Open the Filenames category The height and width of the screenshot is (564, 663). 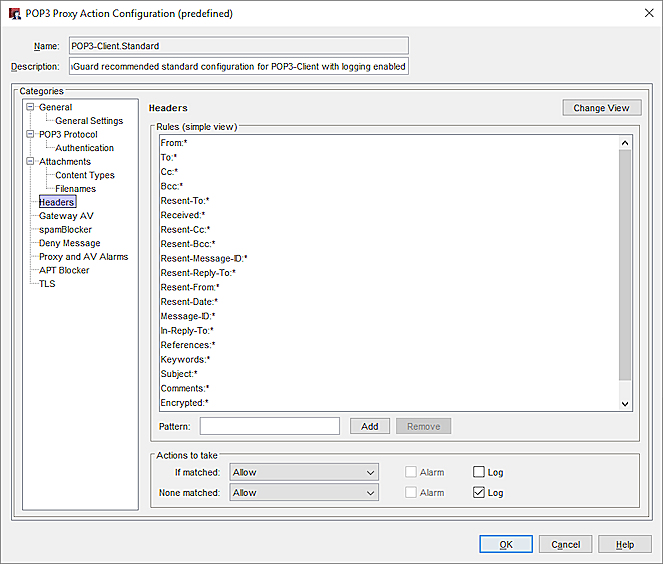[x=75, y=189]
